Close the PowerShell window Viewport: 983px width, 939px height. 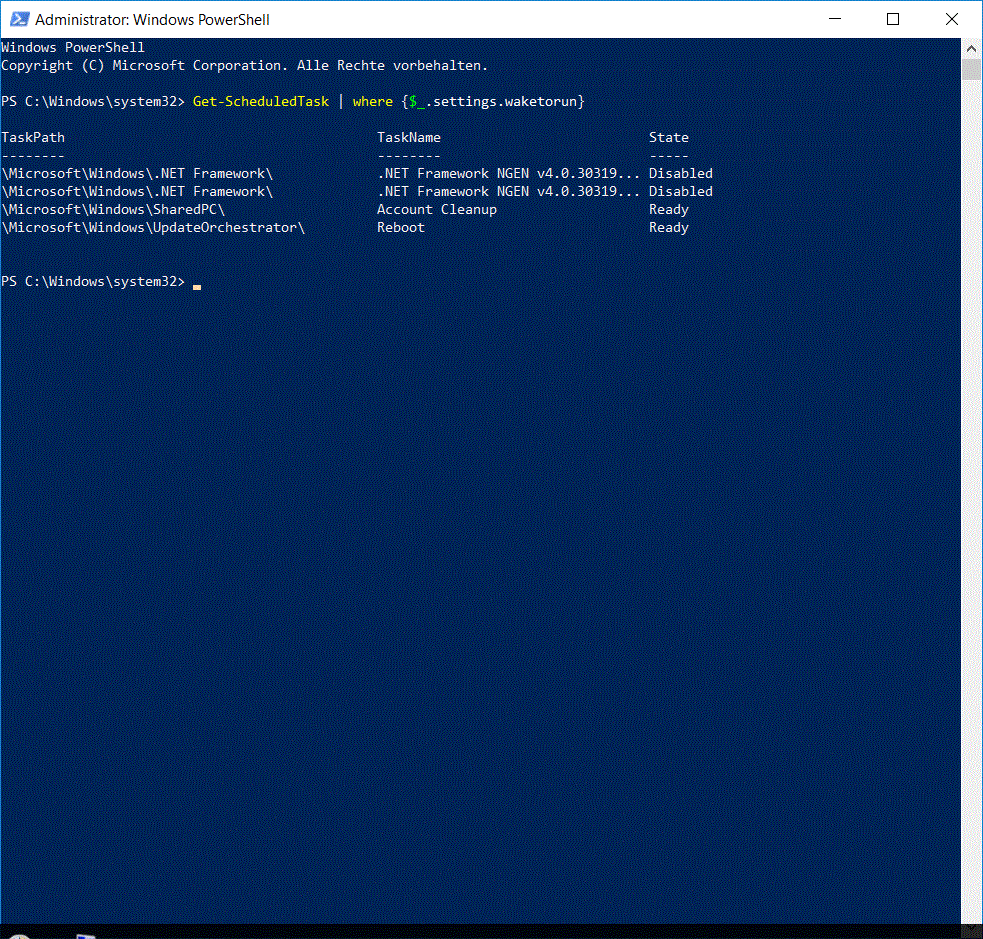coord(952,19)
